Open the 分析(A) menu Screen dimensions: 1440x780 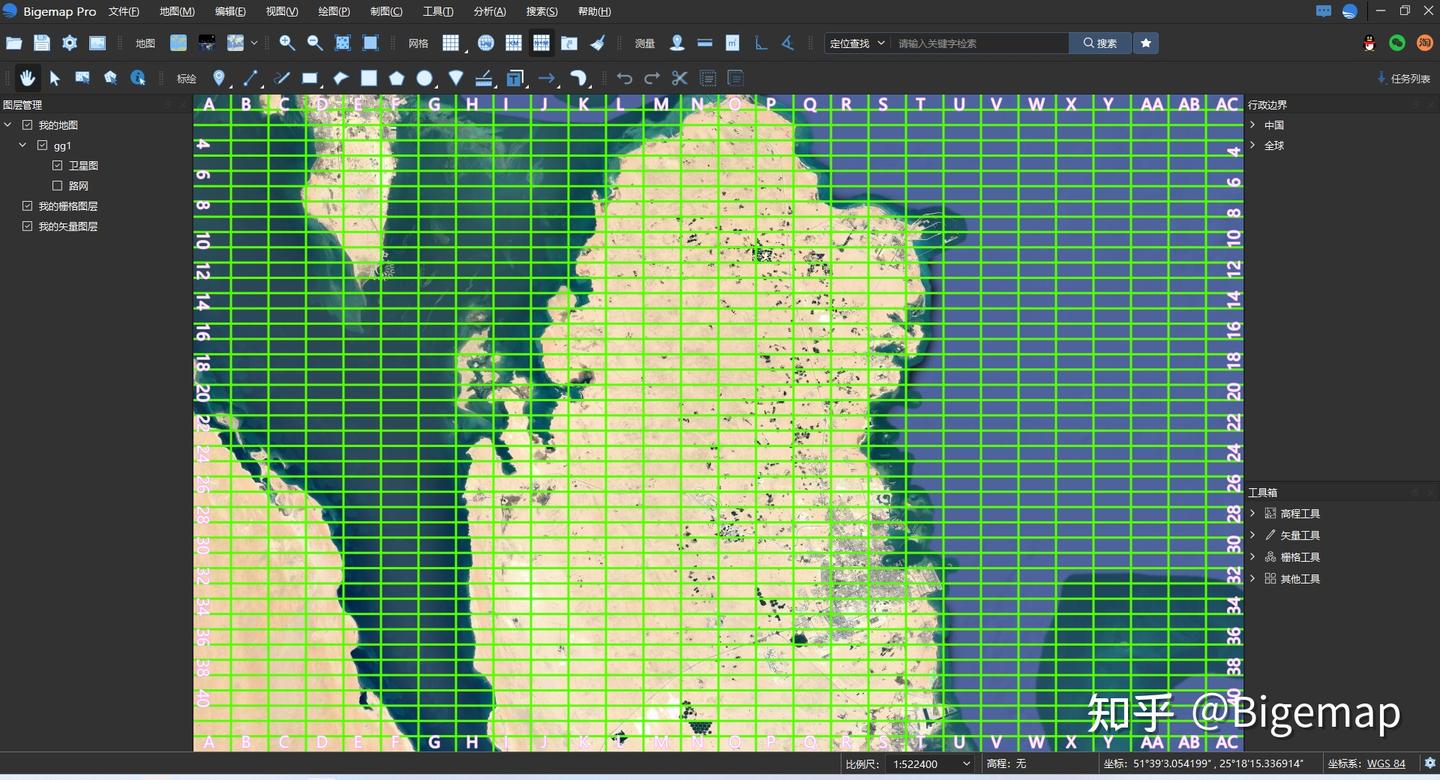(x=490, y=11)
